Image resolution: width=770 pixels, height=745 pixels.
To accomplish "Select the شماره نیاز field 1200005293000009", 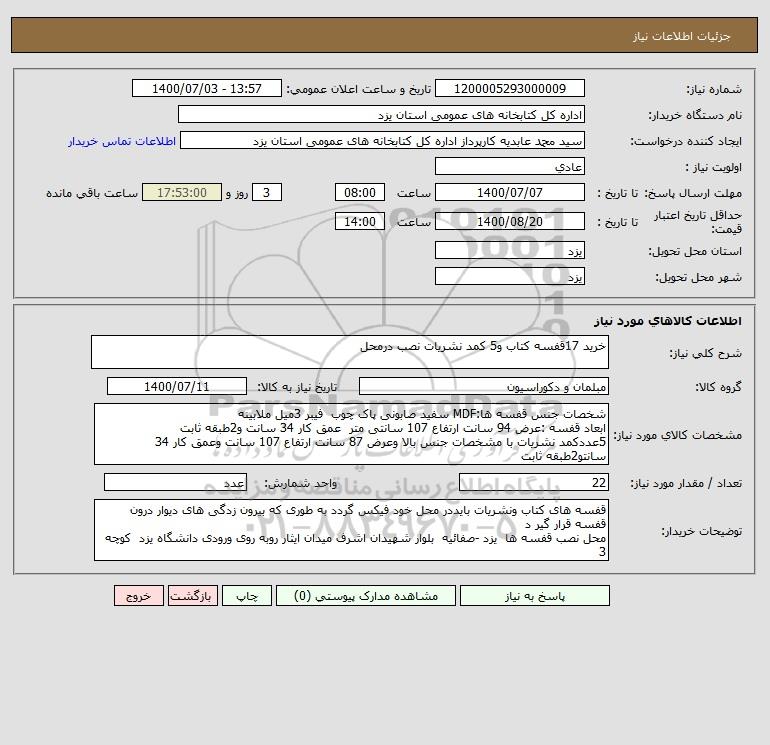I will click(510, 88).
